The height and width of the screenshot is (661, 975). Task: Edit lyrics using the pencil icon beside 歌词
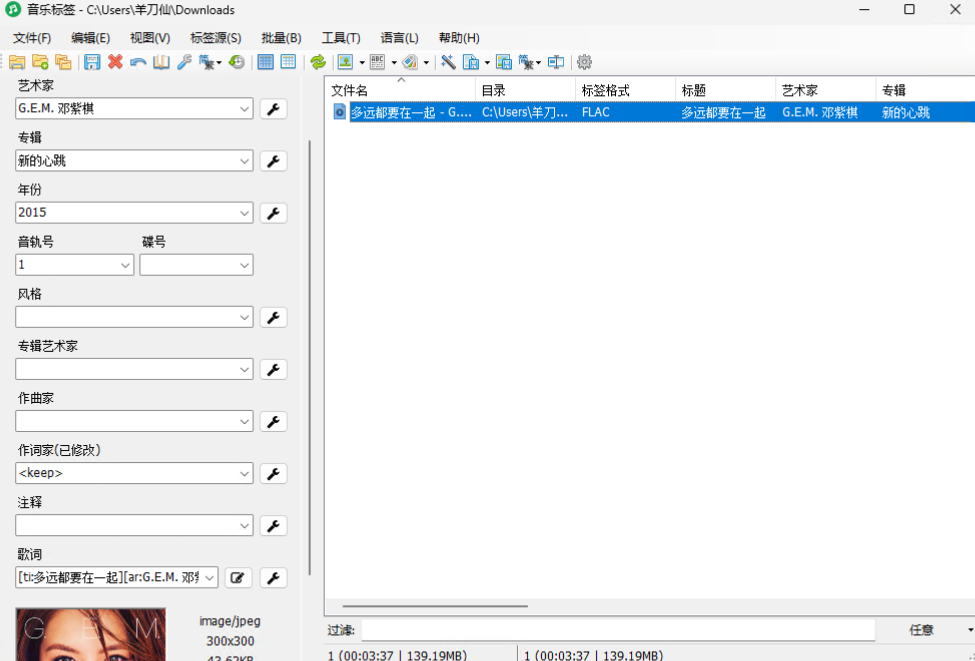click(x=238, y=577)
